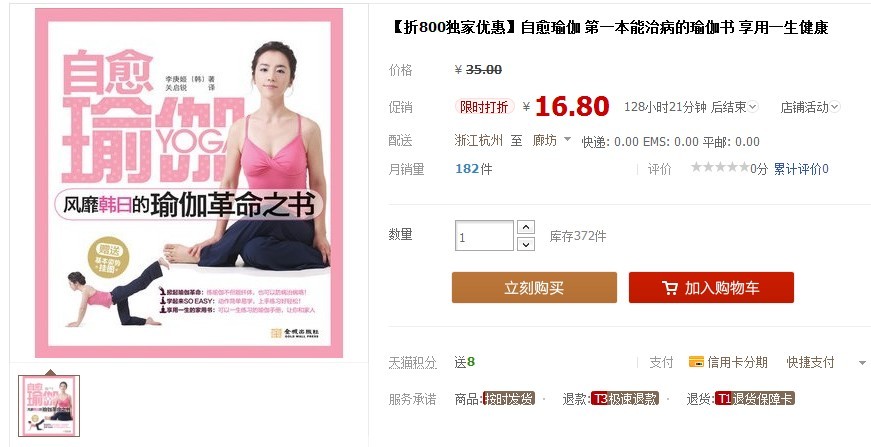Image resolution: width=871 pixels, height=447 pixels.
Task: Click the 立刻购买 button
Action: coord(534,288)
